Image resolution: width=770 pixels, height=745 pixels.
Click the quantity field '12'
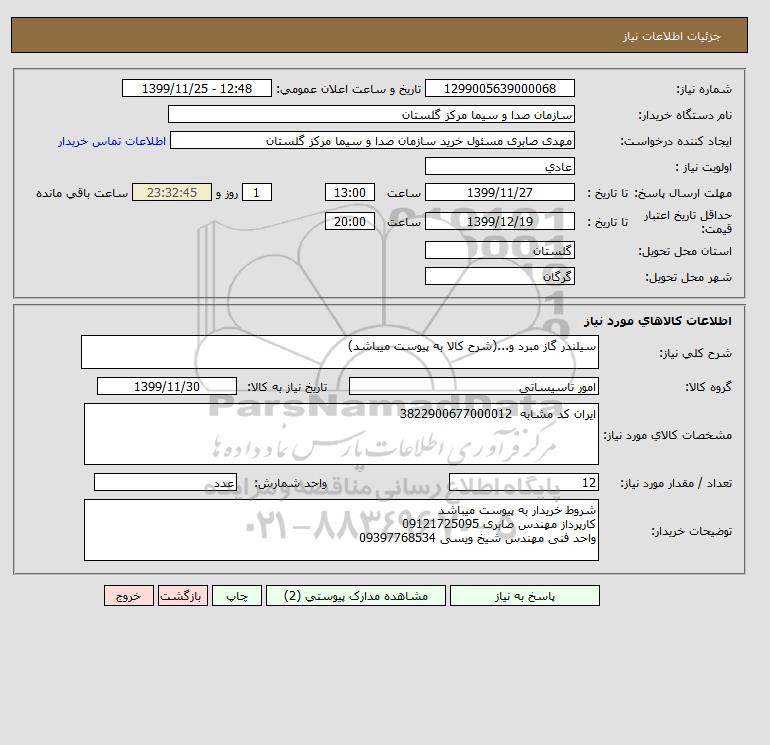coord(523,482)
